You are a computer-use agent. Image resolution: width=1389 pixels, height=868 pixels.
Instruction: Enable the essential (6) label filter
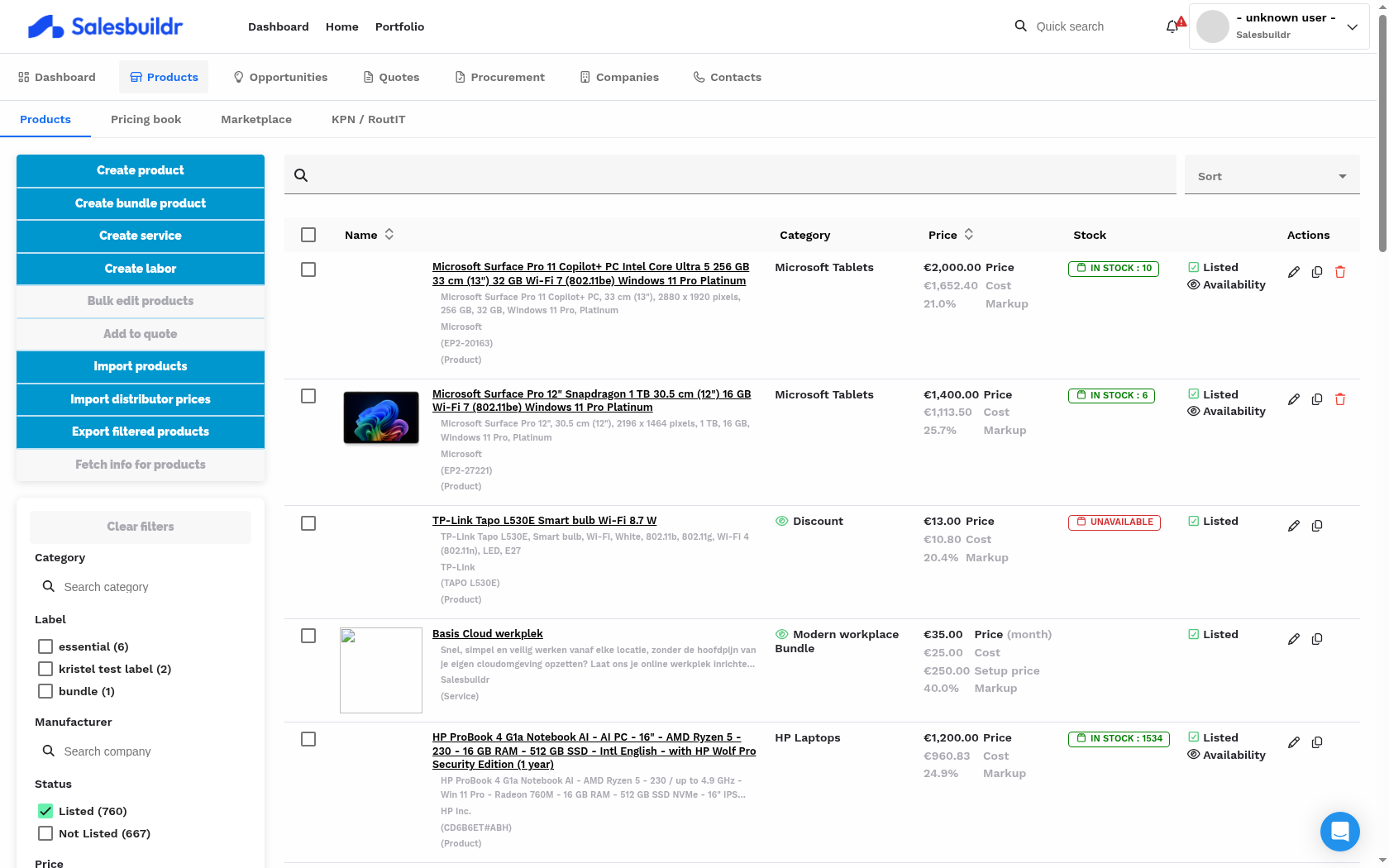tap(45, 646)
